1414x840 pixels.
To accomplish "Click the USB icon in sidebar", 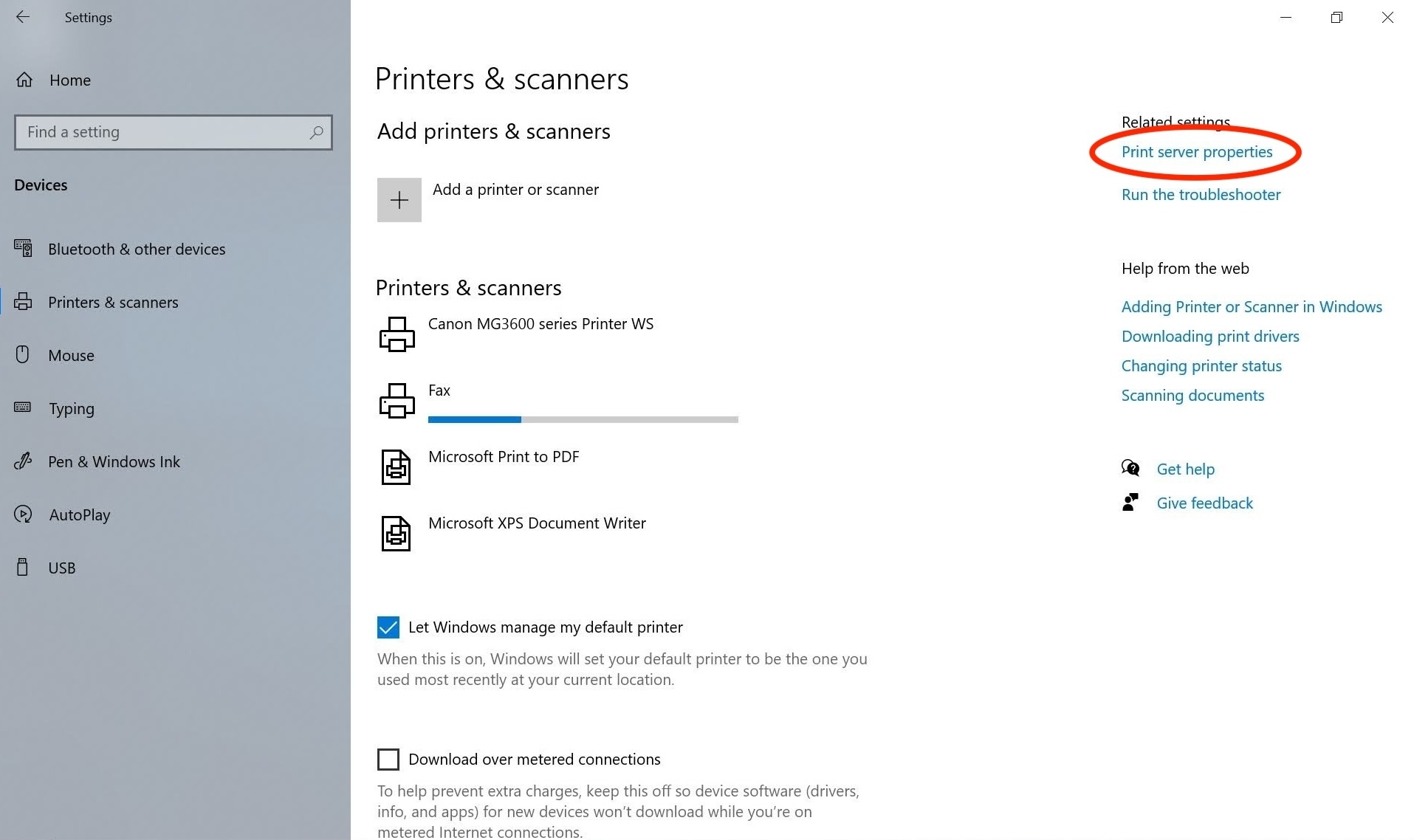I will (x=23, y=567).
